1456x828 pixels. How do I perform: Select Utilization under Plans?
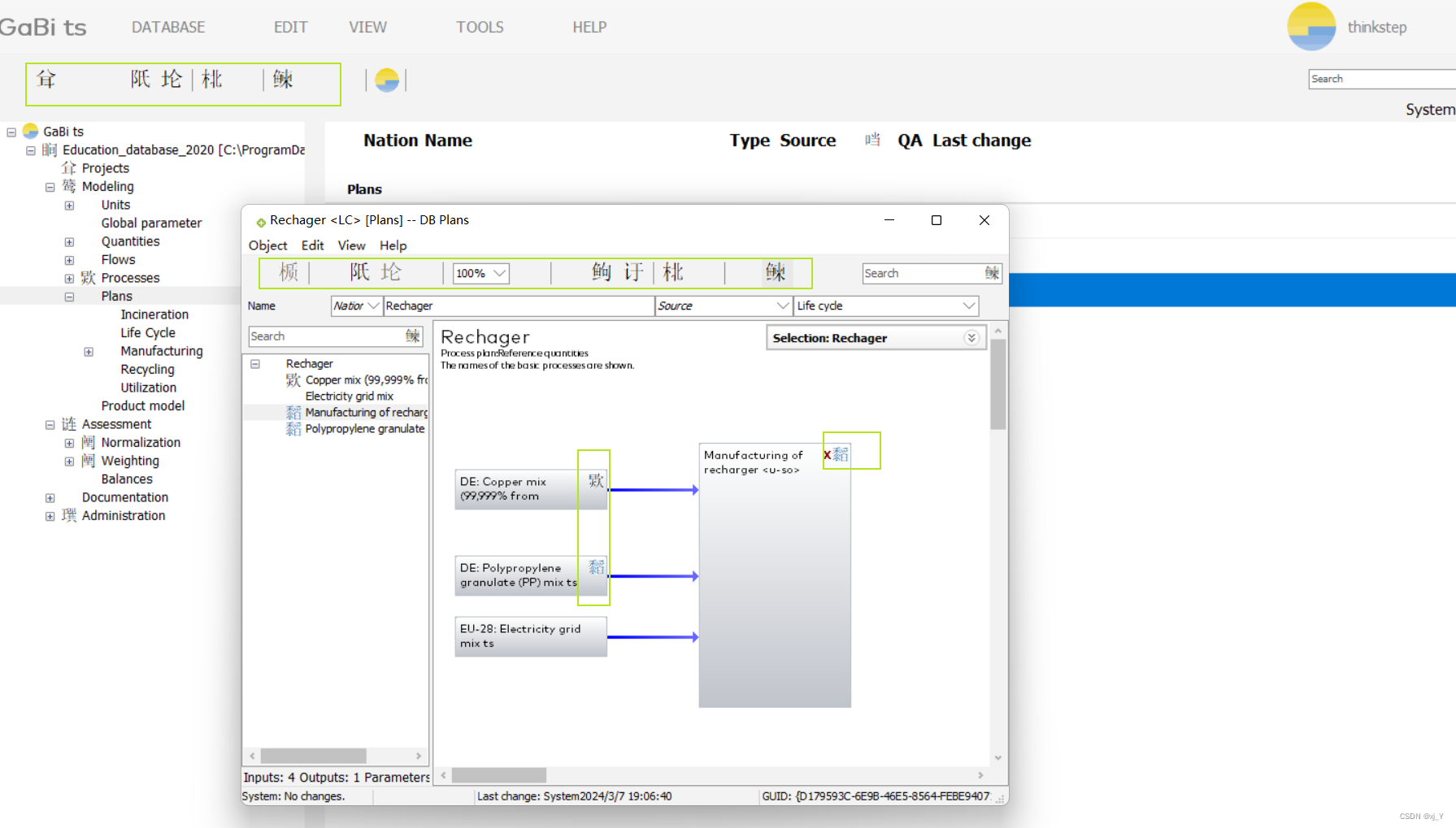pos(148,388)
